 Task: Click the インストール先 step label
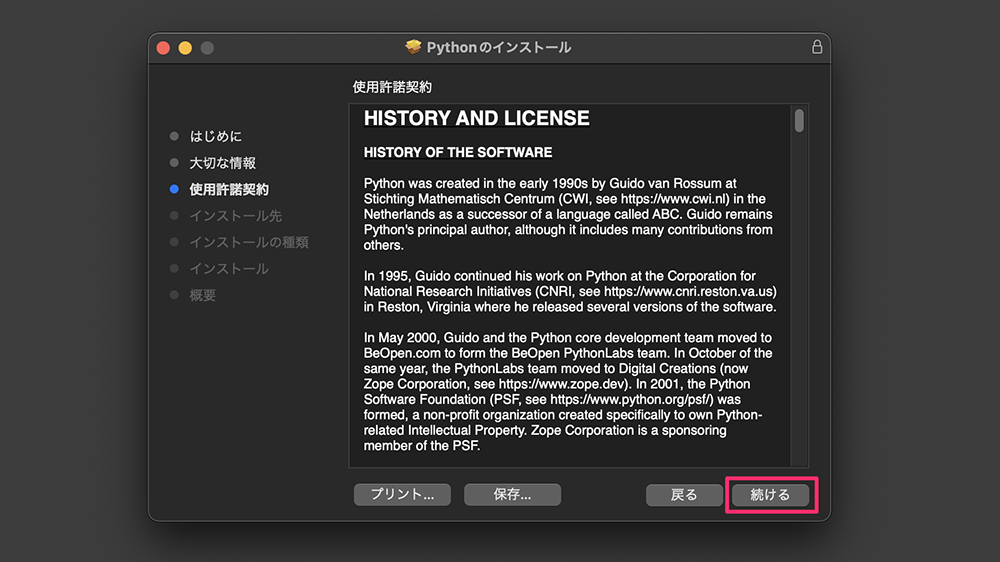click(235, 216)
